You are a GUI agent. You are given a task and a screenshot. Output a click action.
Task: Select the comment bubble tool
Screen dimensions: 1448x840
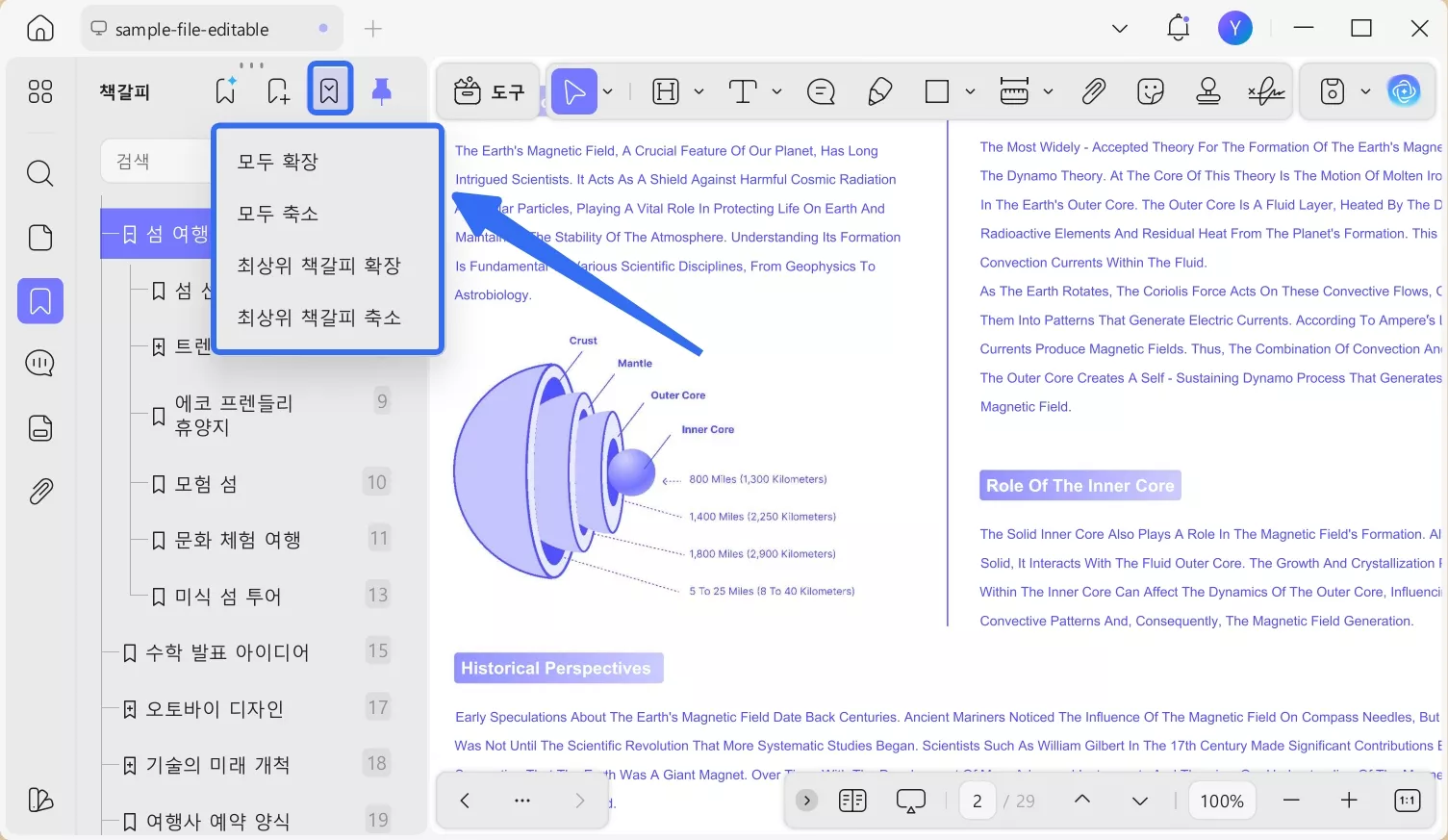coord(821,91)
